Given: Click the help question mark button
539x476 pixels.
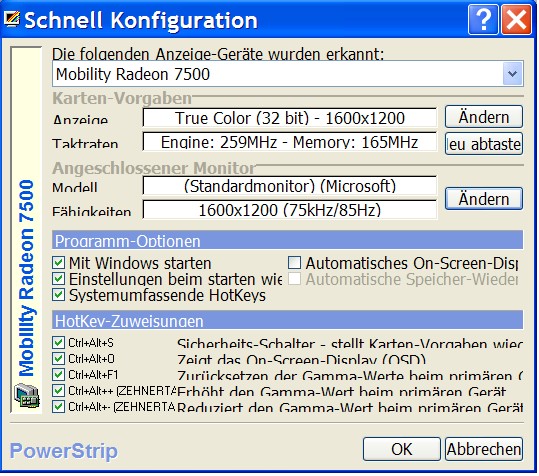Looking at the screenshot, I should [x=483, y=20].
